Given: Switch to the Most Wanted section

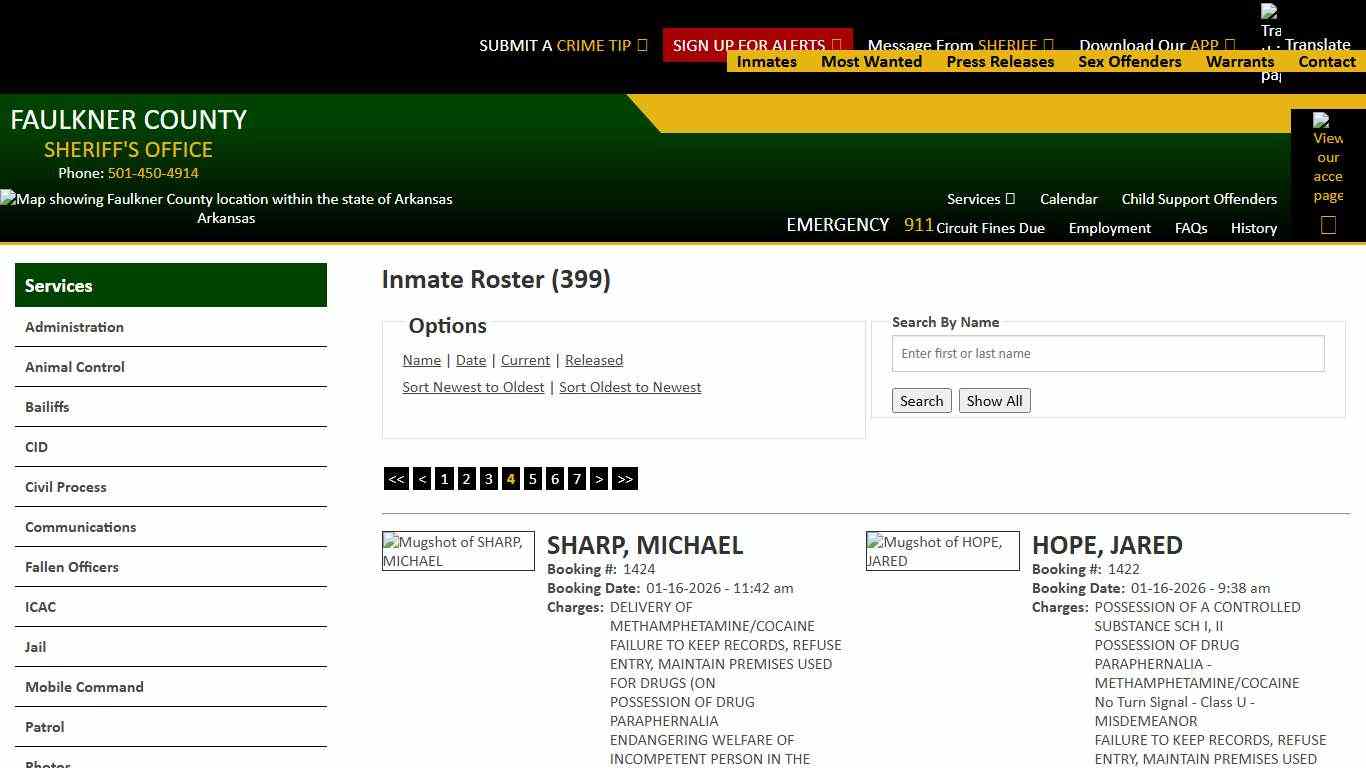Looking at the screenshot, I should coord(871,62).
